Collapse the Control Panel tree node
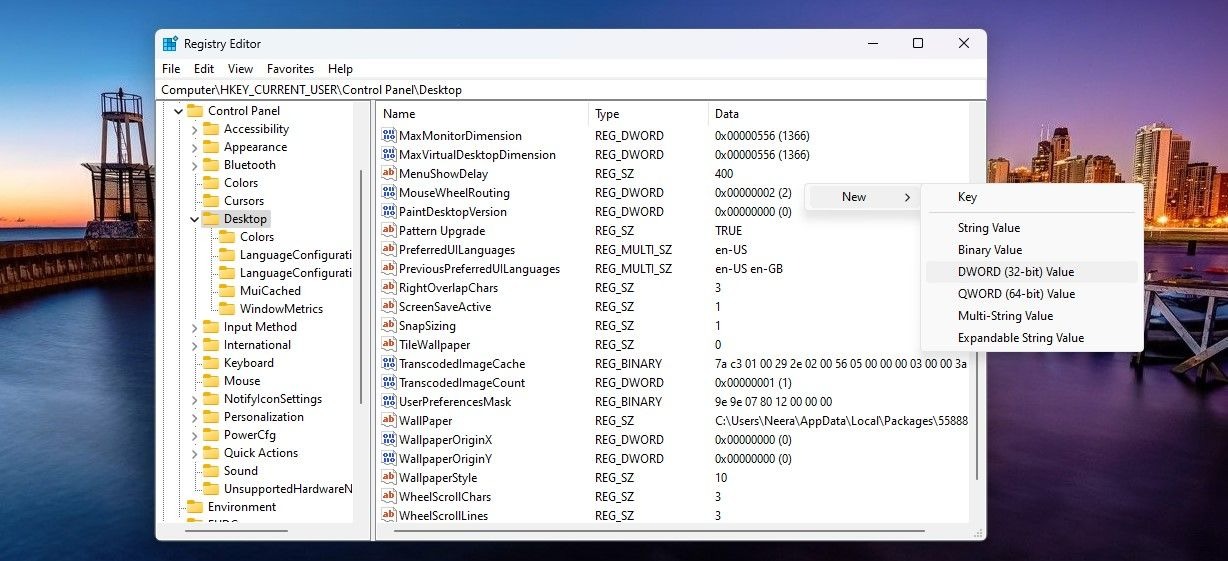 pyautogui.click(x=179, y=111)
